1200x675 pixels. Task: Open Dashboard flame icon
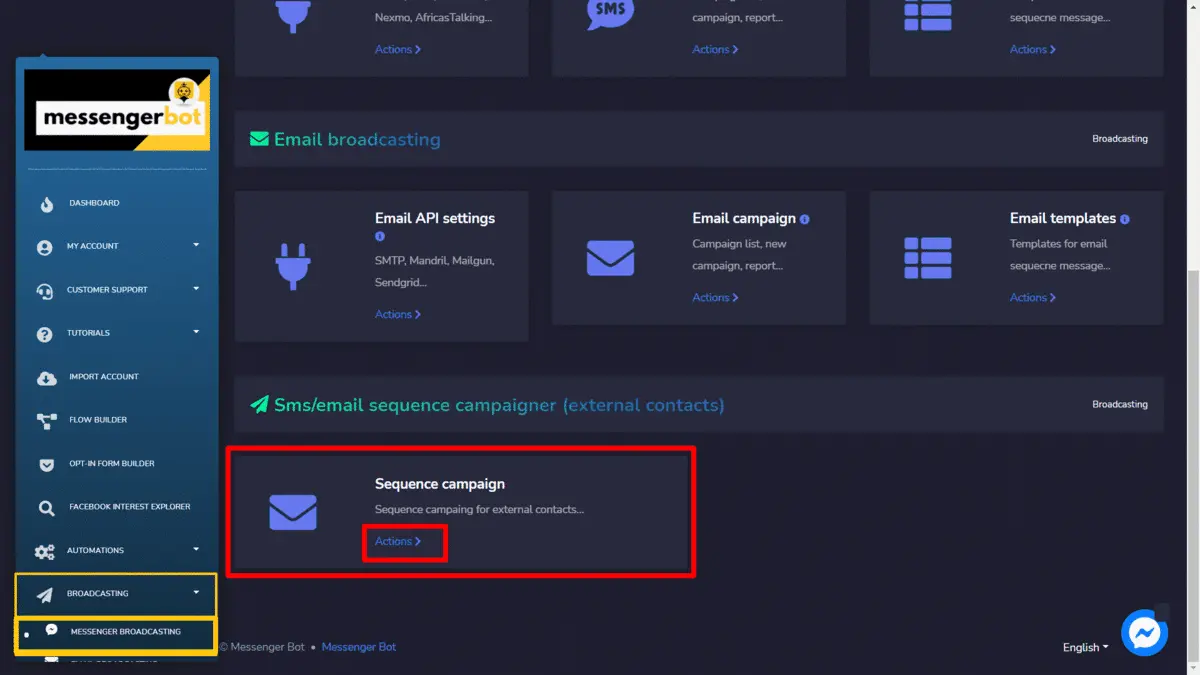click(x=46, y=204)
